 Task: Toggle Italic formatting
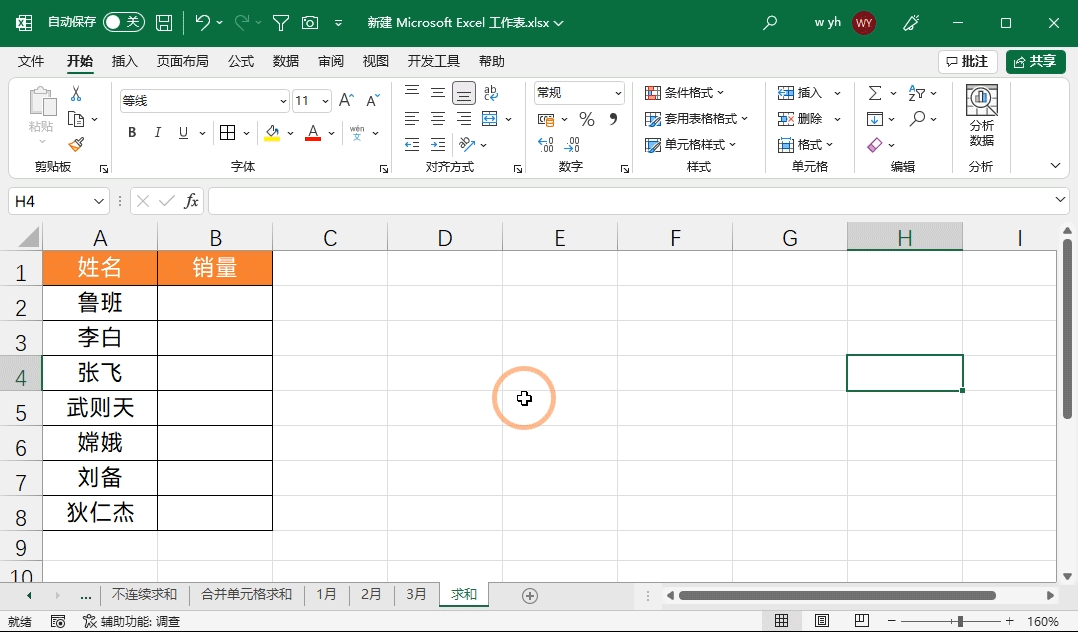click(157, 133)
